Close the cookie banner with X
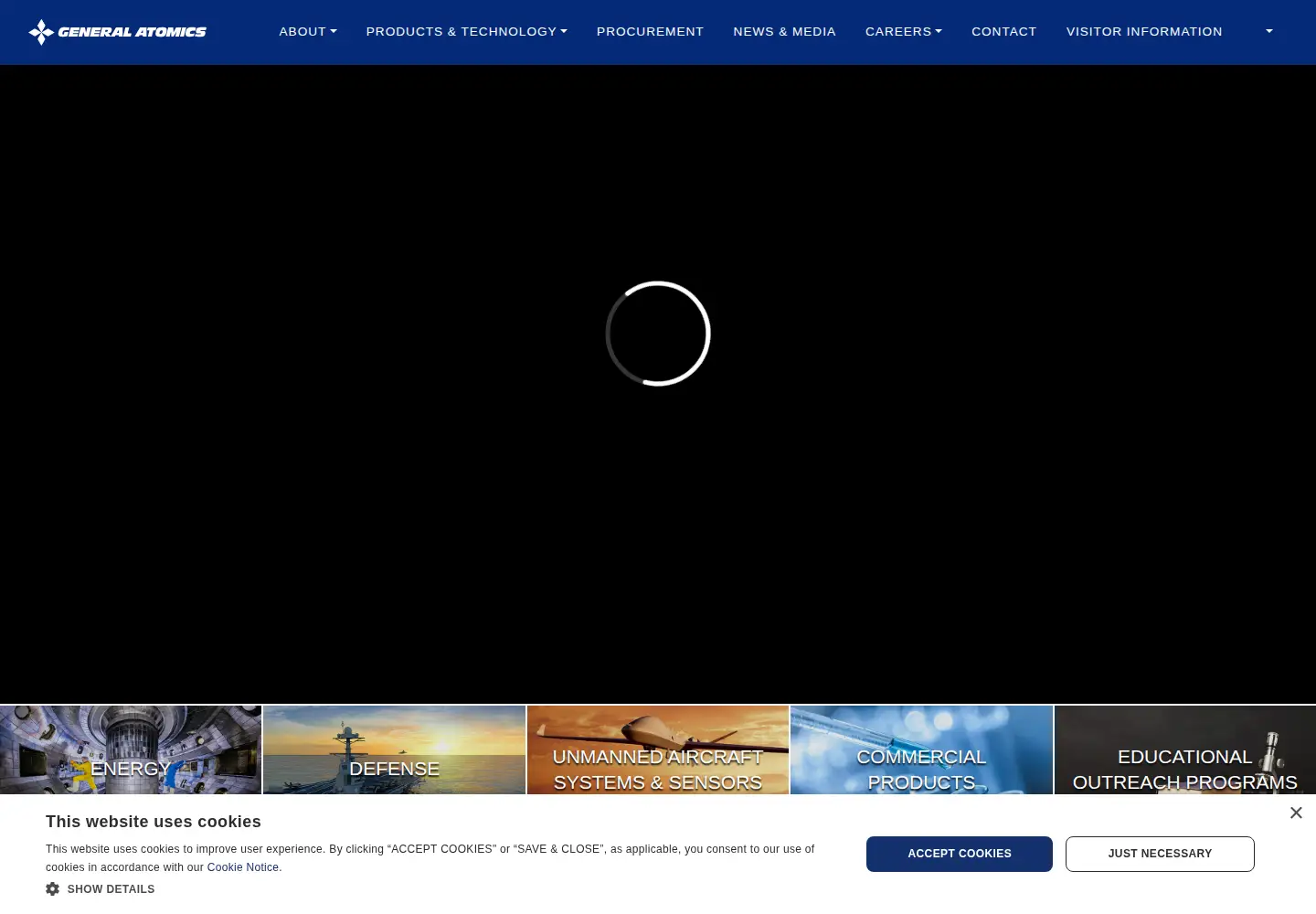 point(1296,813)
